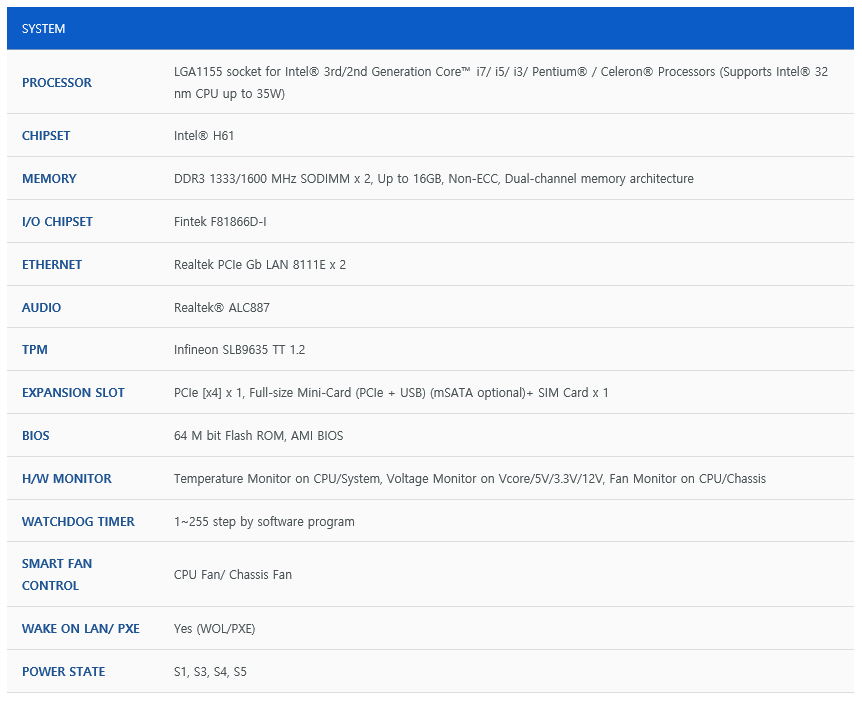Select the WATCHDOG TIMER label
The image size is (862, 702).
[78, 522]
